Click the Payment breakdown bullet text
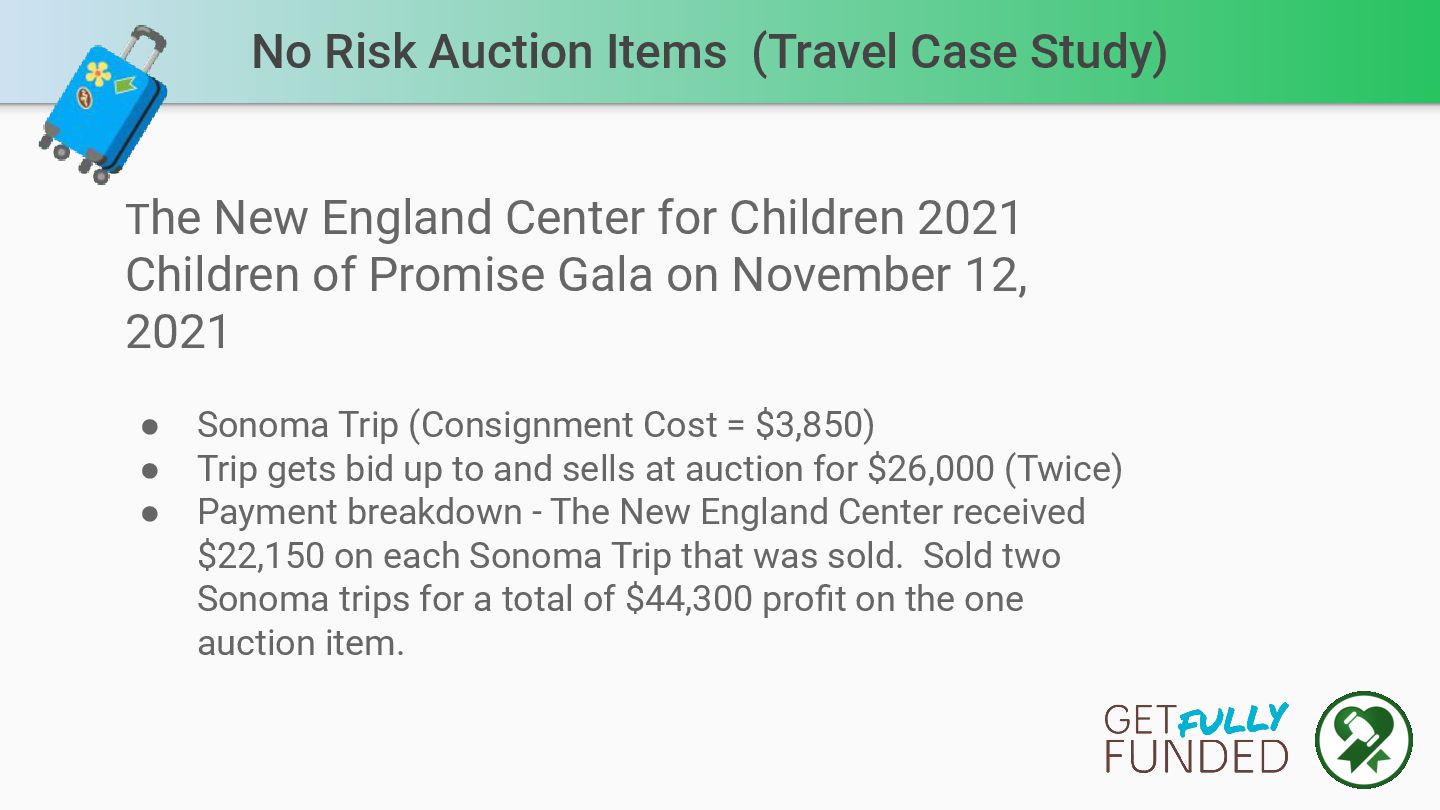 [x=641, y=577]
